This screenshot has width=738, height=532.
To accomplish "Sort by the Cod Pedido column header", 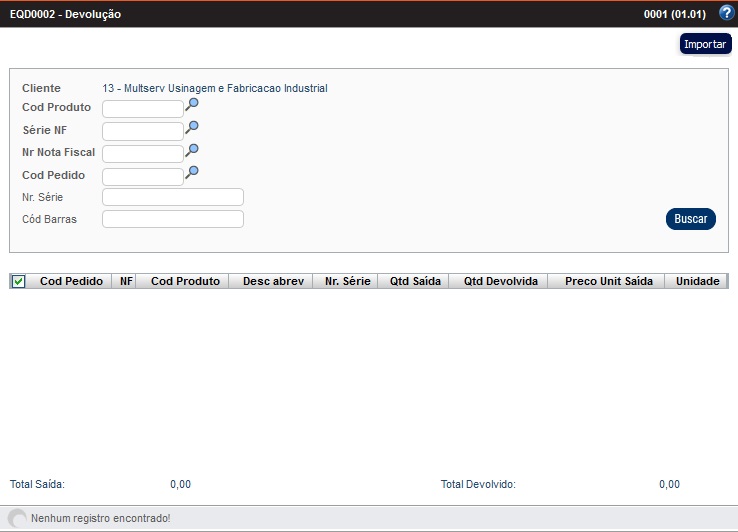I will (x=71, y=282).
